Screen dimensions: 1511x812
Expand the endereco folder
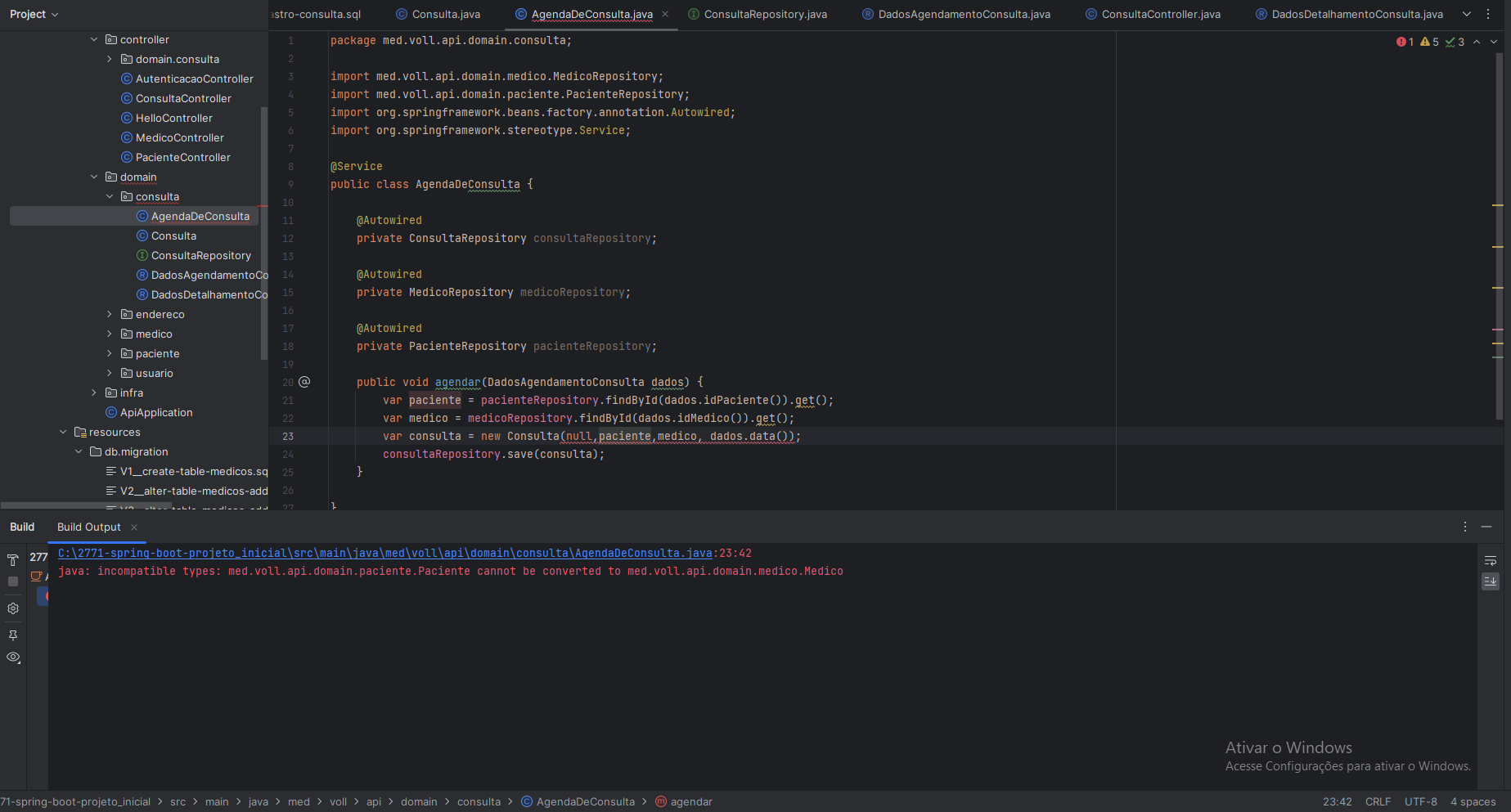point(110,314)
